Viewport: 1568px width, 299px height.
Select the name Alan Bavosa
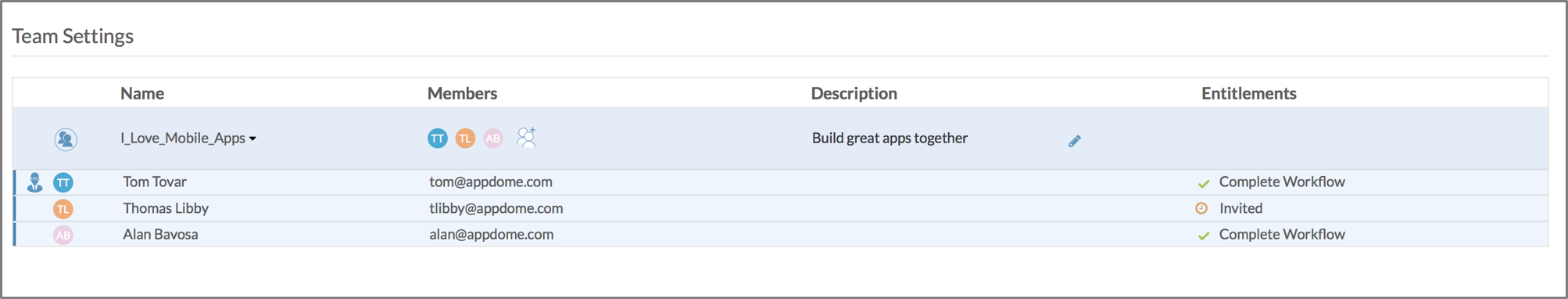[160, 234]
